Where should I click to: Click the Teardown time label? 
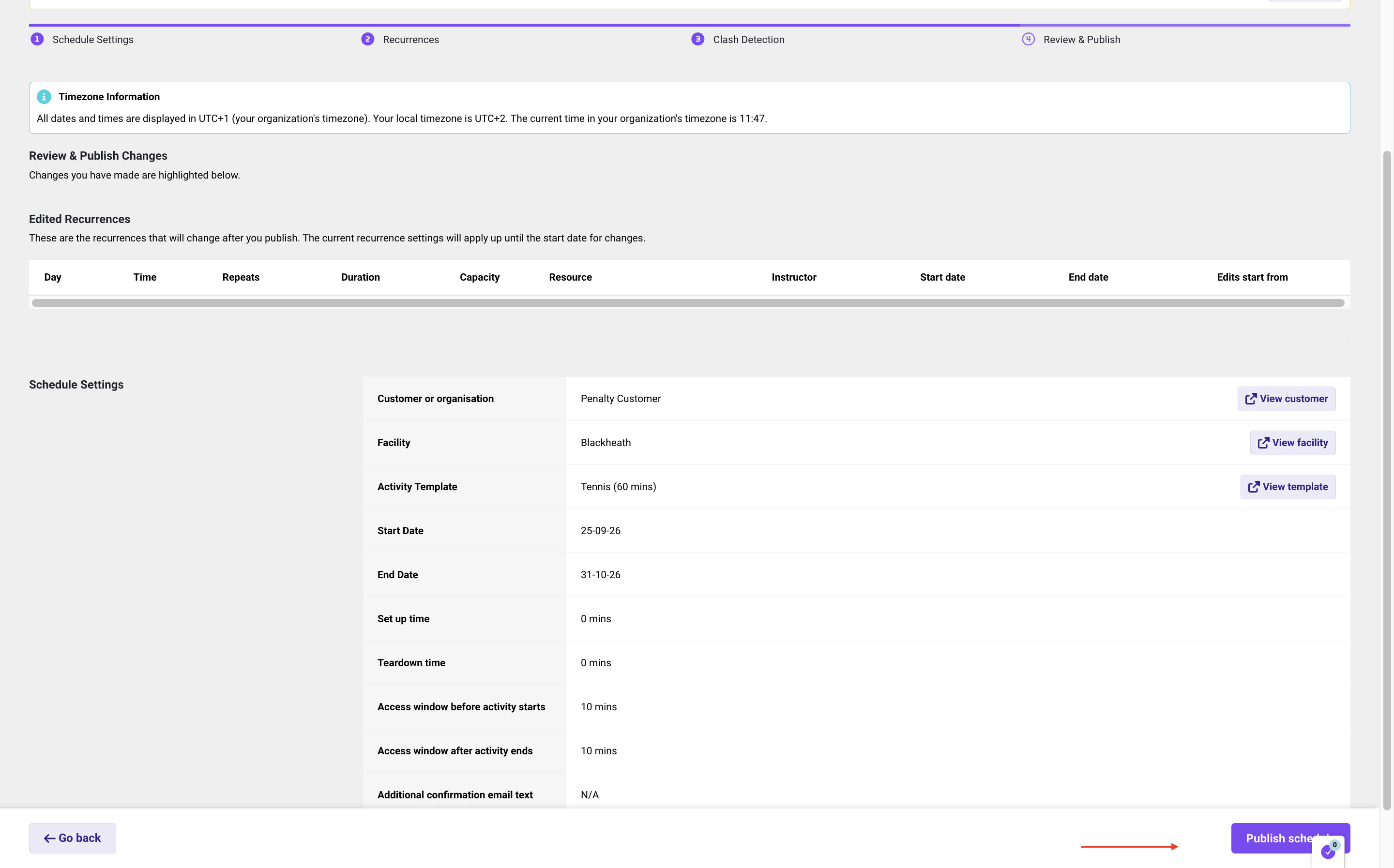pos(411,663)
